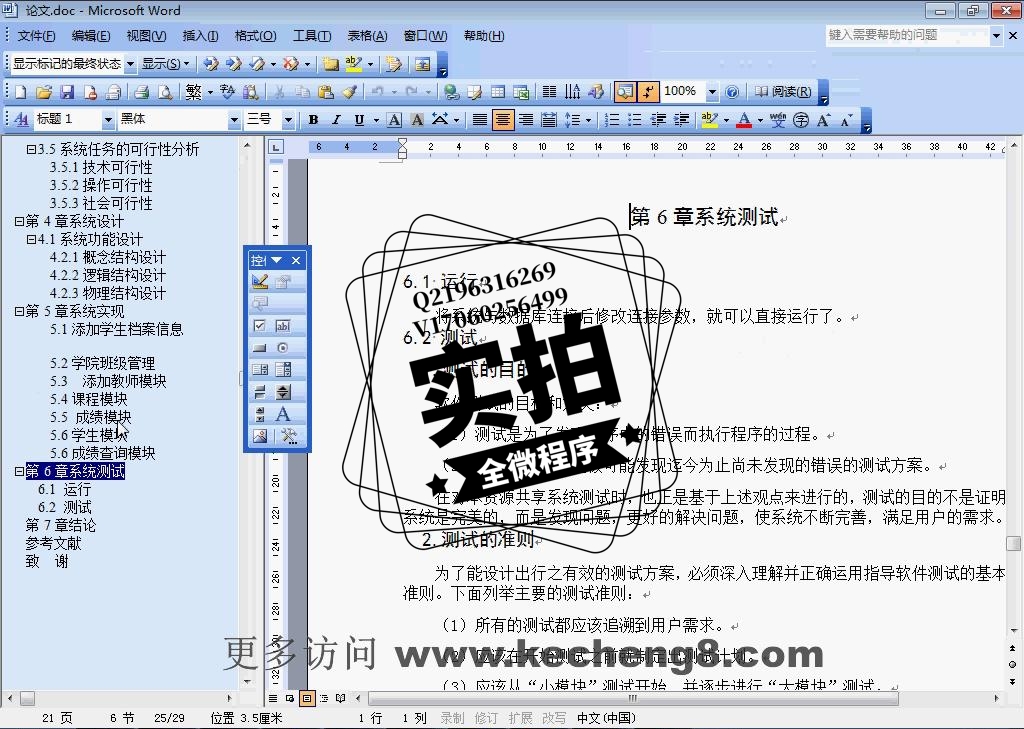The image size is (1024, 729).
Task: Open the 格式(O) menu
Action: tap(255, 36)
